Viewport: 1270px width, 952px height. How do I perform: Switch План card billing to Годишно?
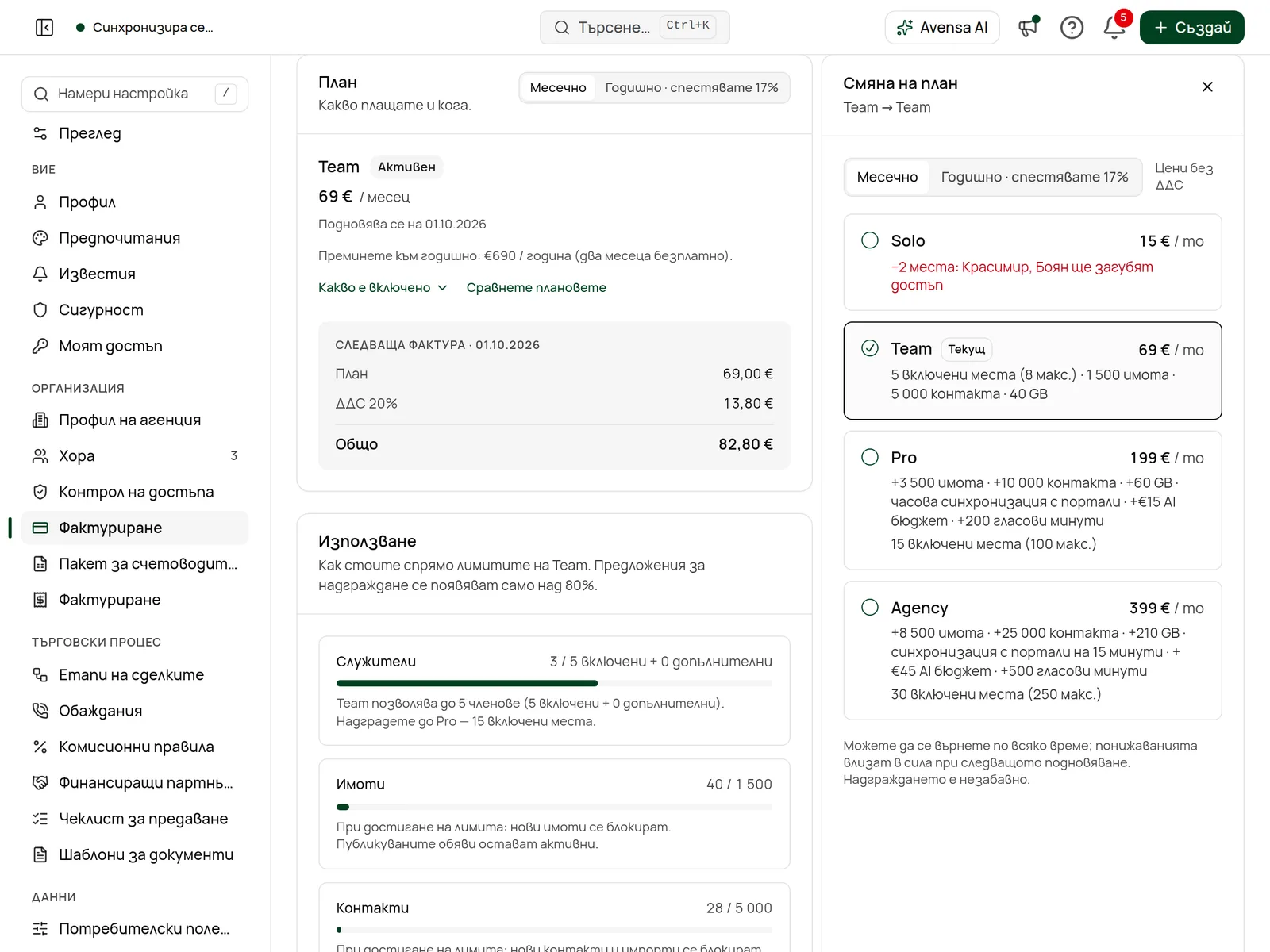(691, 88)
